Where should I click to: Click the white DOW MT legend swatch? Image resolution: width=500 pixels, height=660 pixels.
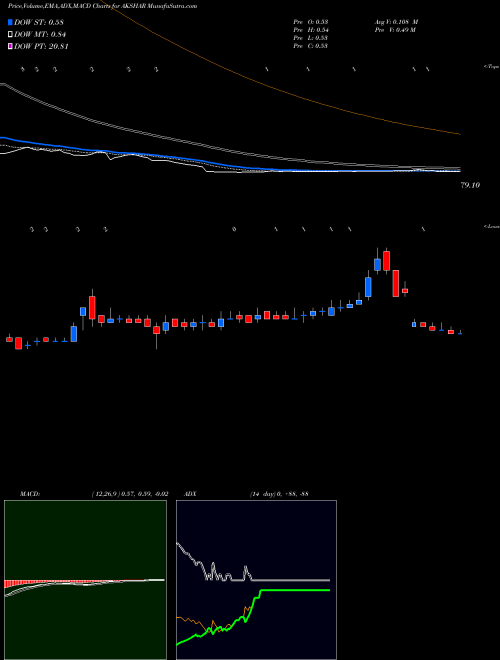click(x=10, y=35)
